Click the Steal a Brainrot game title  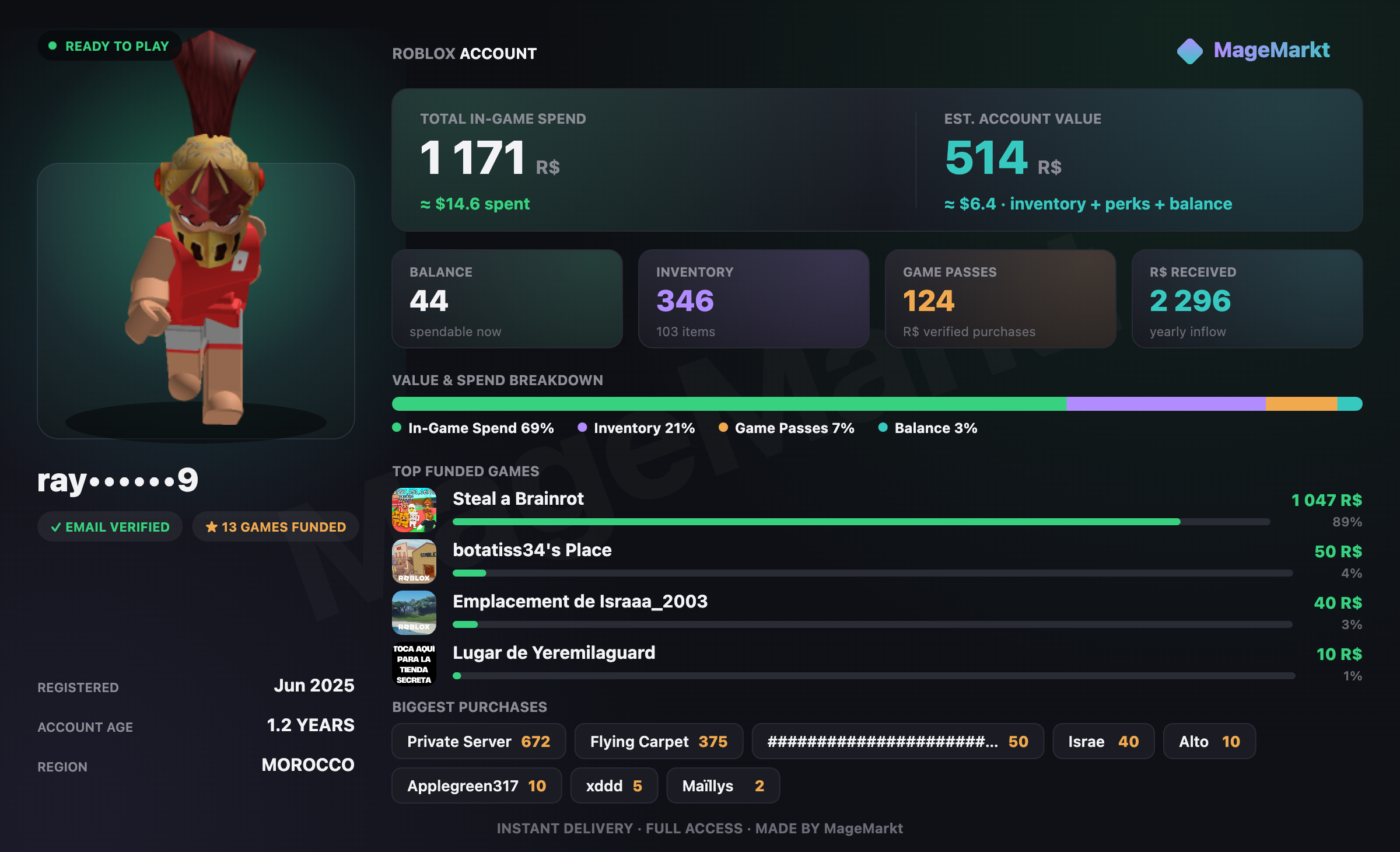pyautogui.click(x=518, y=498)
